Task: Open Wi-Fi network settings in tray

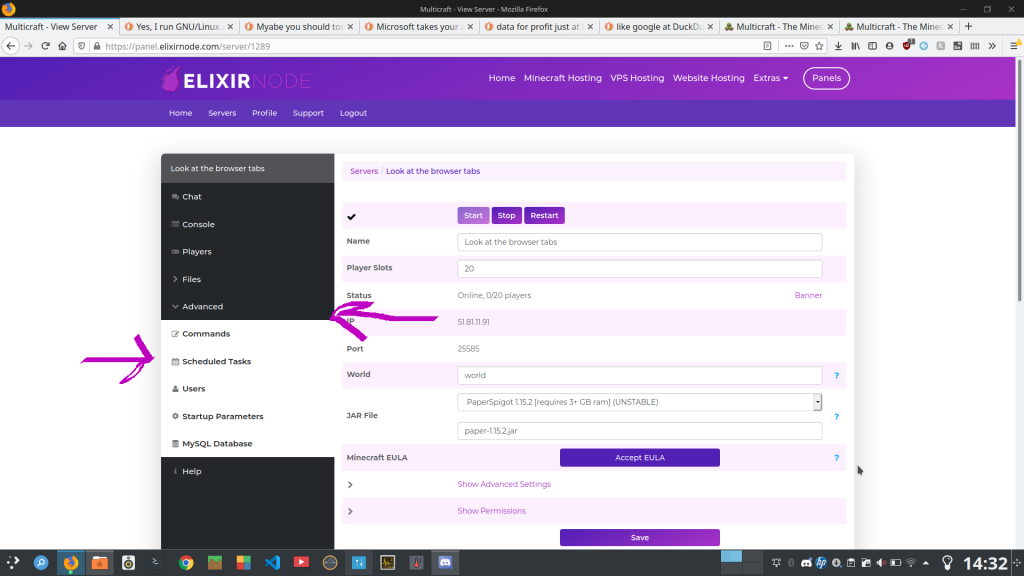Action: pos(911,563)
